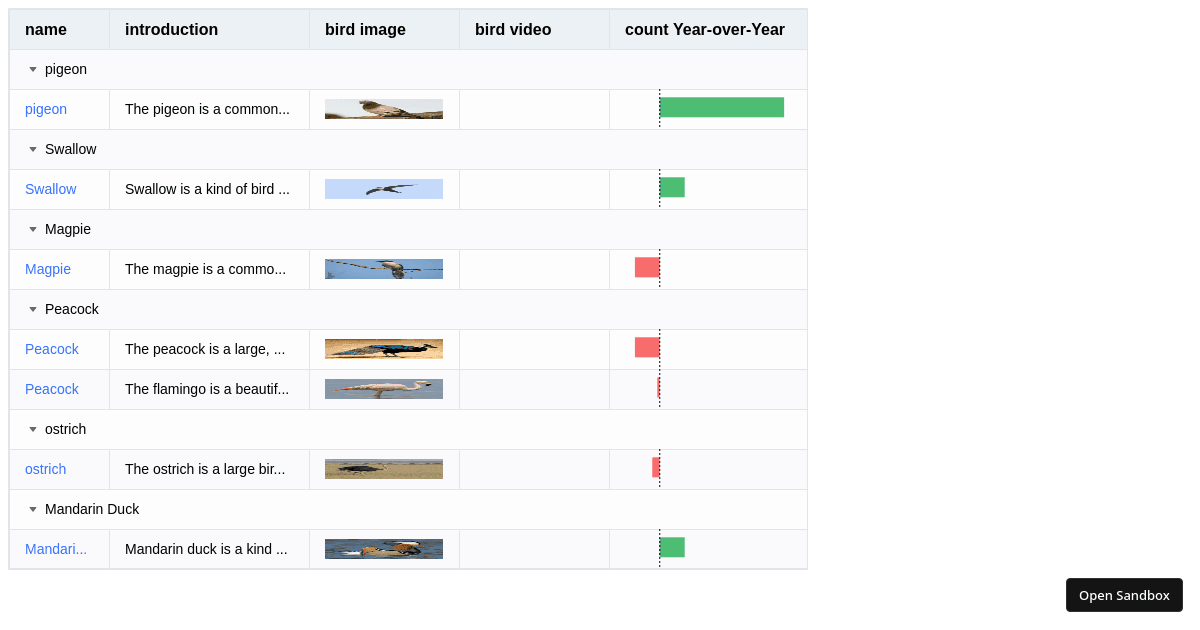Click the red decline bar for Magpie
The height and width of the screenshot is (630, 1200).
[x=646, y=265]
